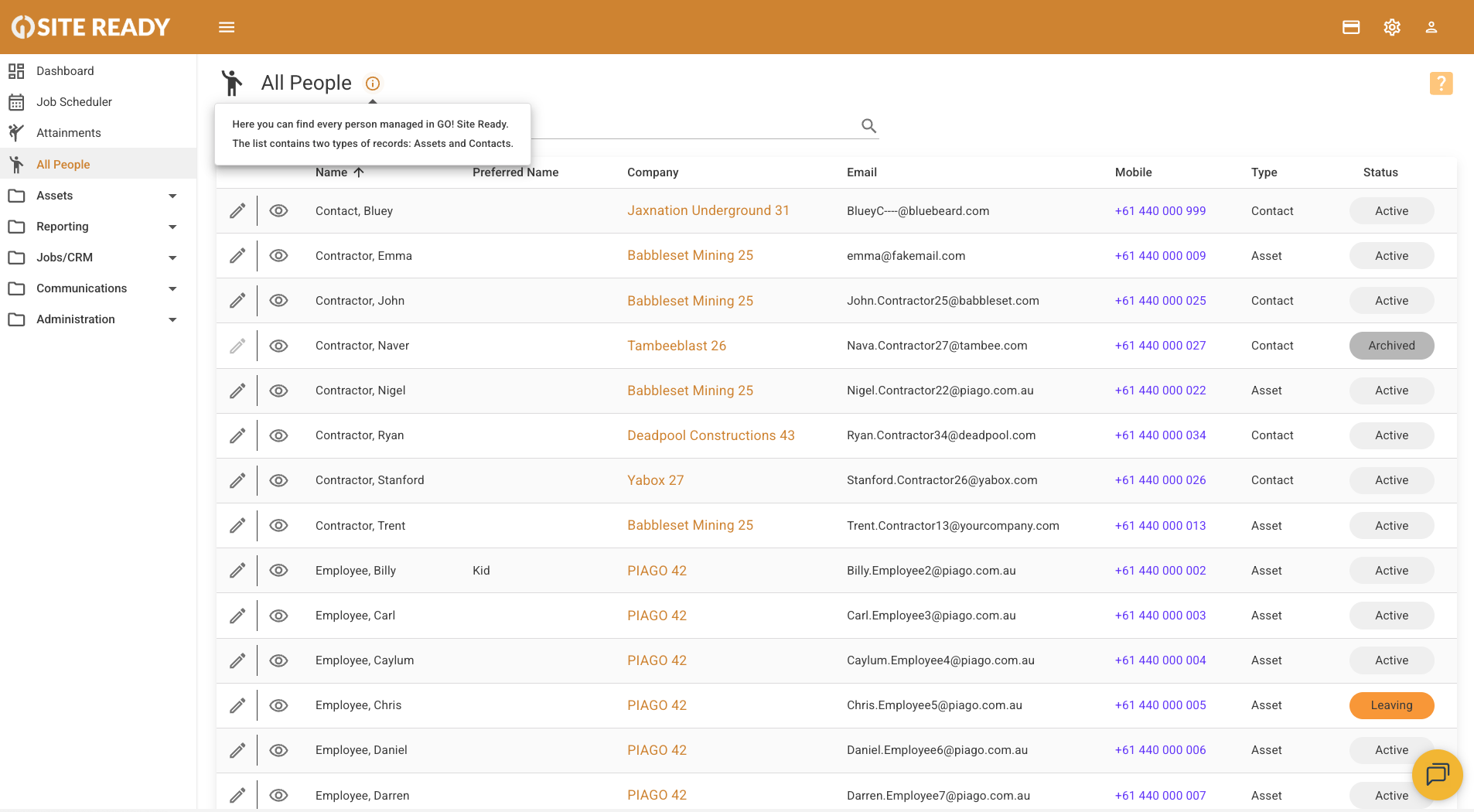
Task: Click the info icon beside All People
Action: pyautogui.click(x=373, y=84)
